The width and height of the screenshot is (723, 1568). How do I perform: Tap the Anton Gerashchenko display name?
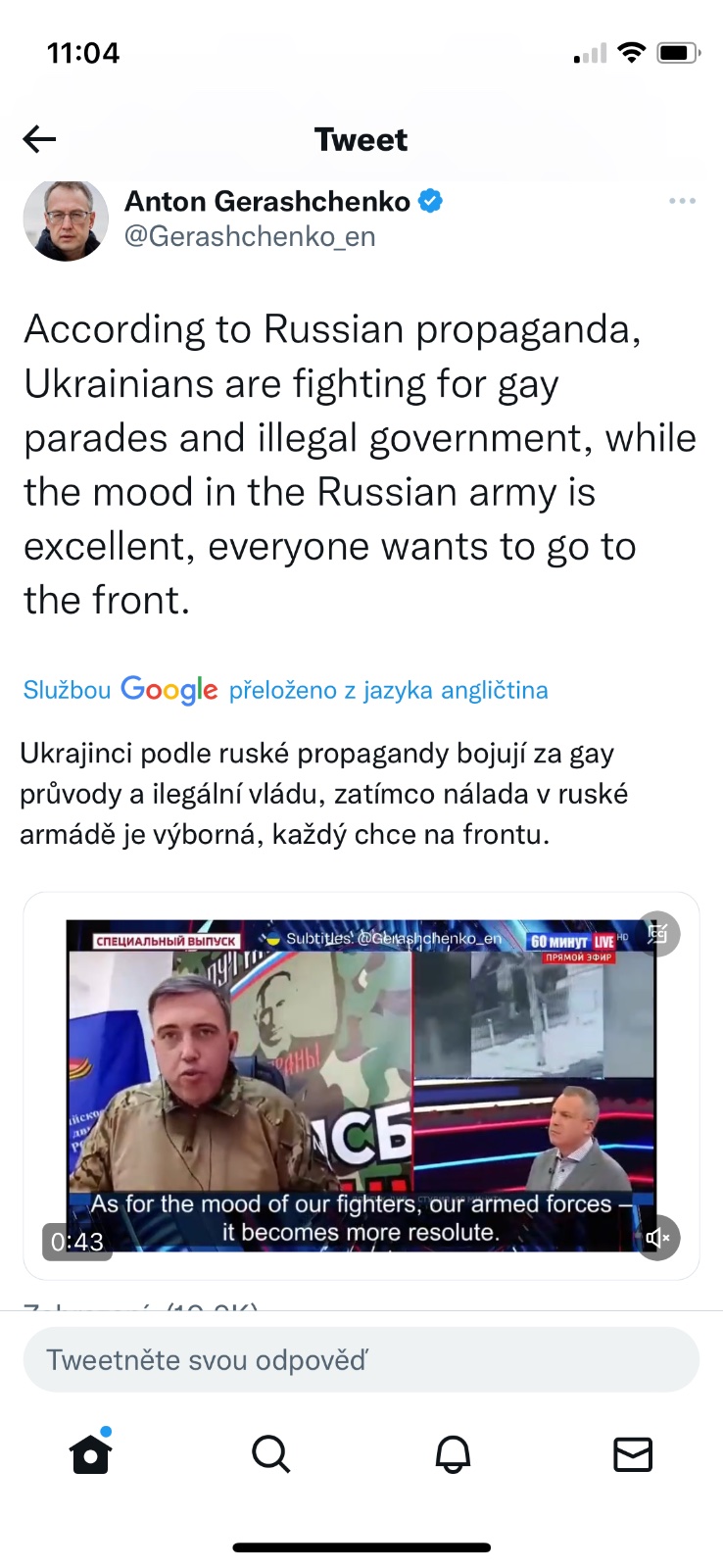(267, 201)
